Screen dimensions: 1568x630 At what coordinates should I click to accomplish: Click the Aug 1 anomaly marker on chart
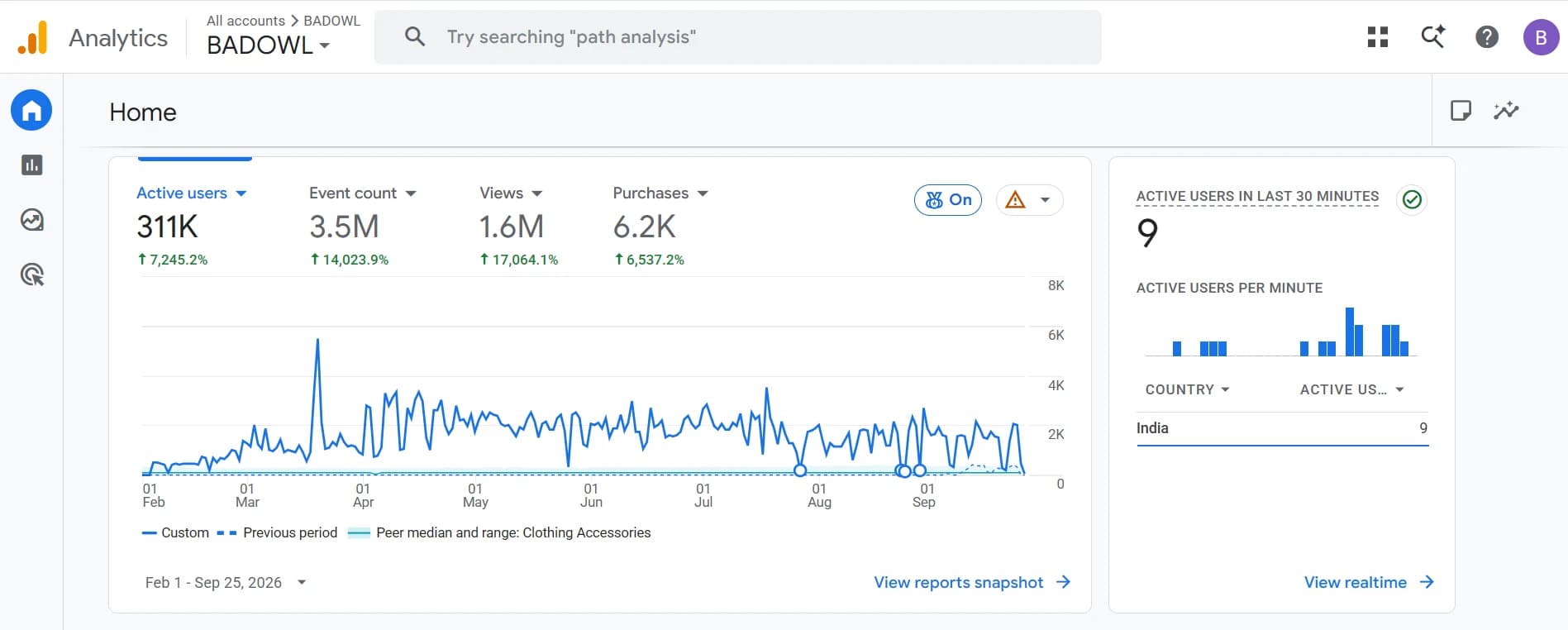[800, 470]
